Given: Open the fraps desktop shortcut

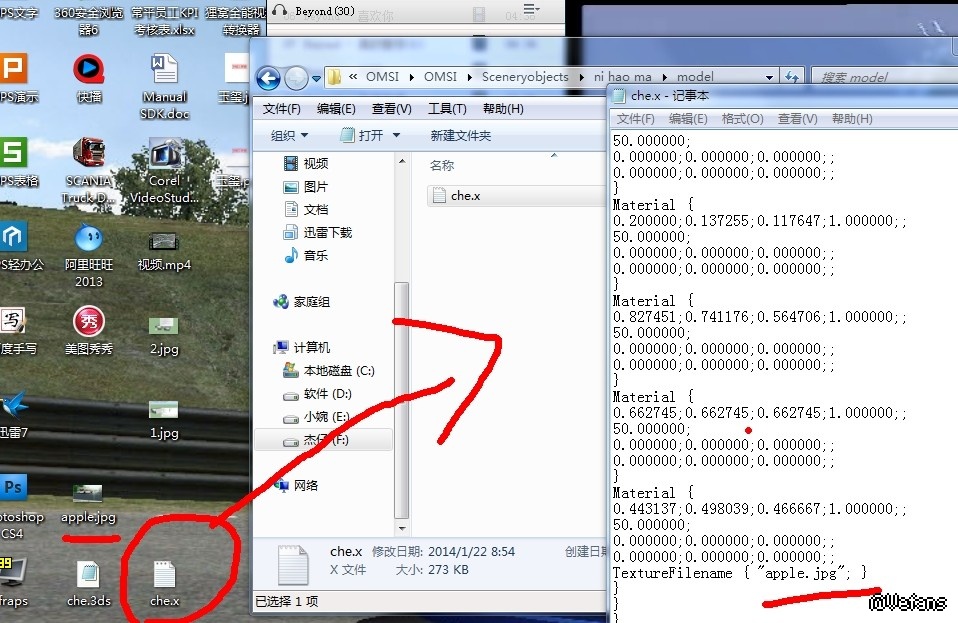Looking at the screenshot, I should pos(12,582).
